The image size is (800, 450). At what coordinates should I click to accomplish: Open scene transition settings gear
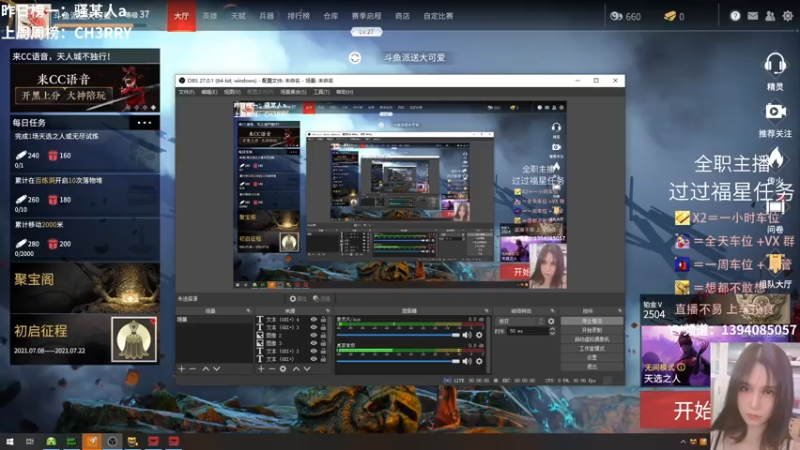pos(551,321)
